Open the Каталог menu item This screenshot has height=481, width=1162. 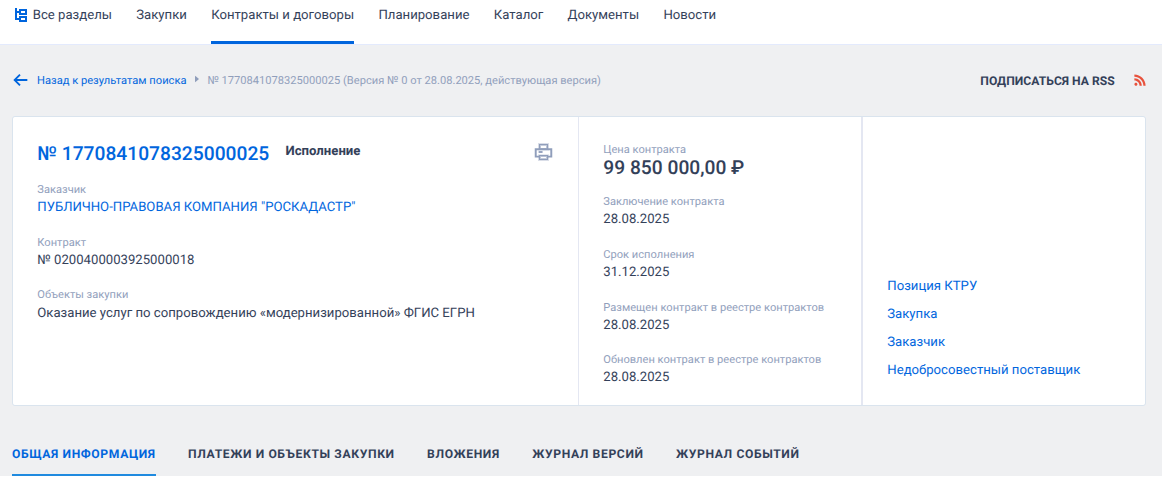(518, 15)
